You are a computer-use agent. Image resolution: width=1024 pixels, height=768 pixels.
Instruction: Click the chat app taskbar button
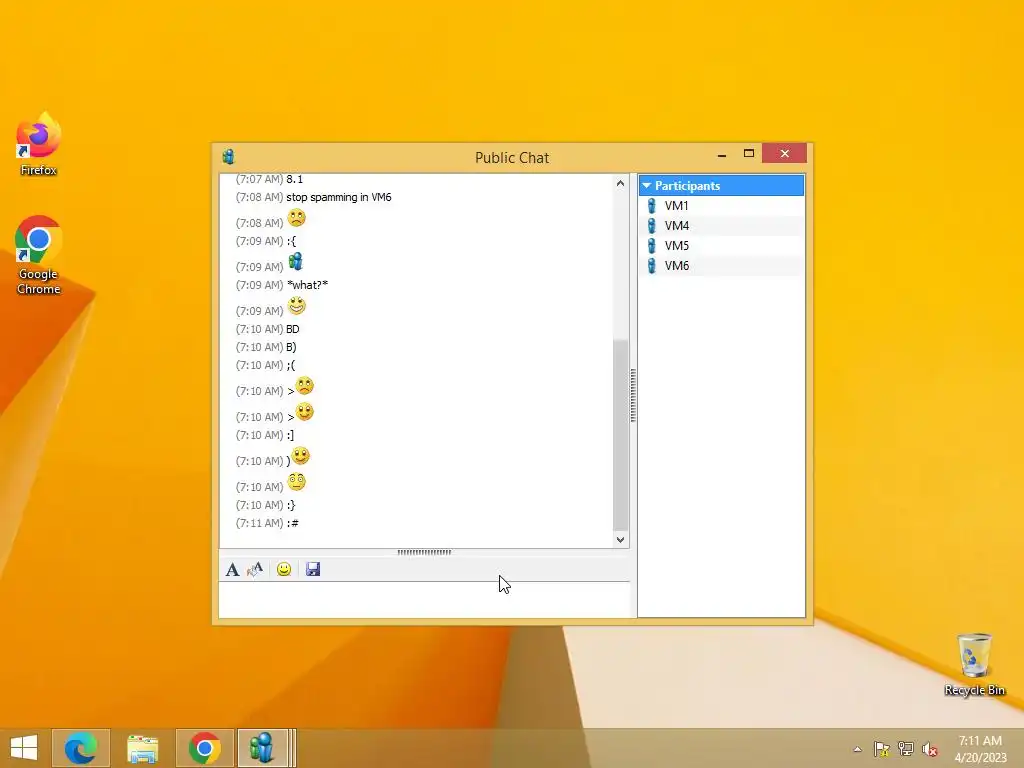[x=264, y=748]
